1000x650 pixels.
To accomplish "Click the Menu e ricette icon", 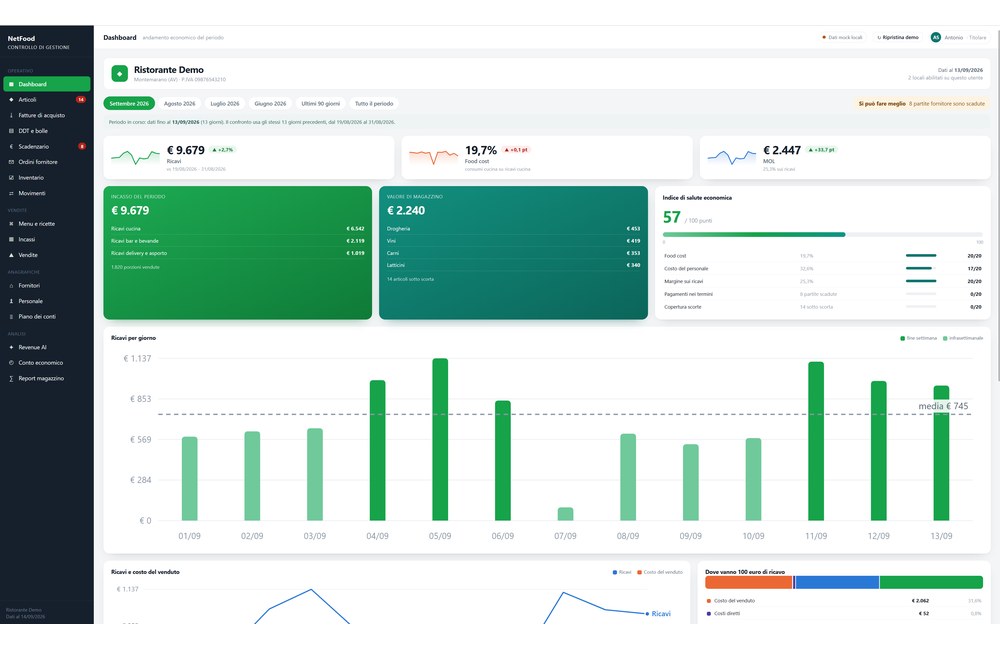I will tap(11, 224).
